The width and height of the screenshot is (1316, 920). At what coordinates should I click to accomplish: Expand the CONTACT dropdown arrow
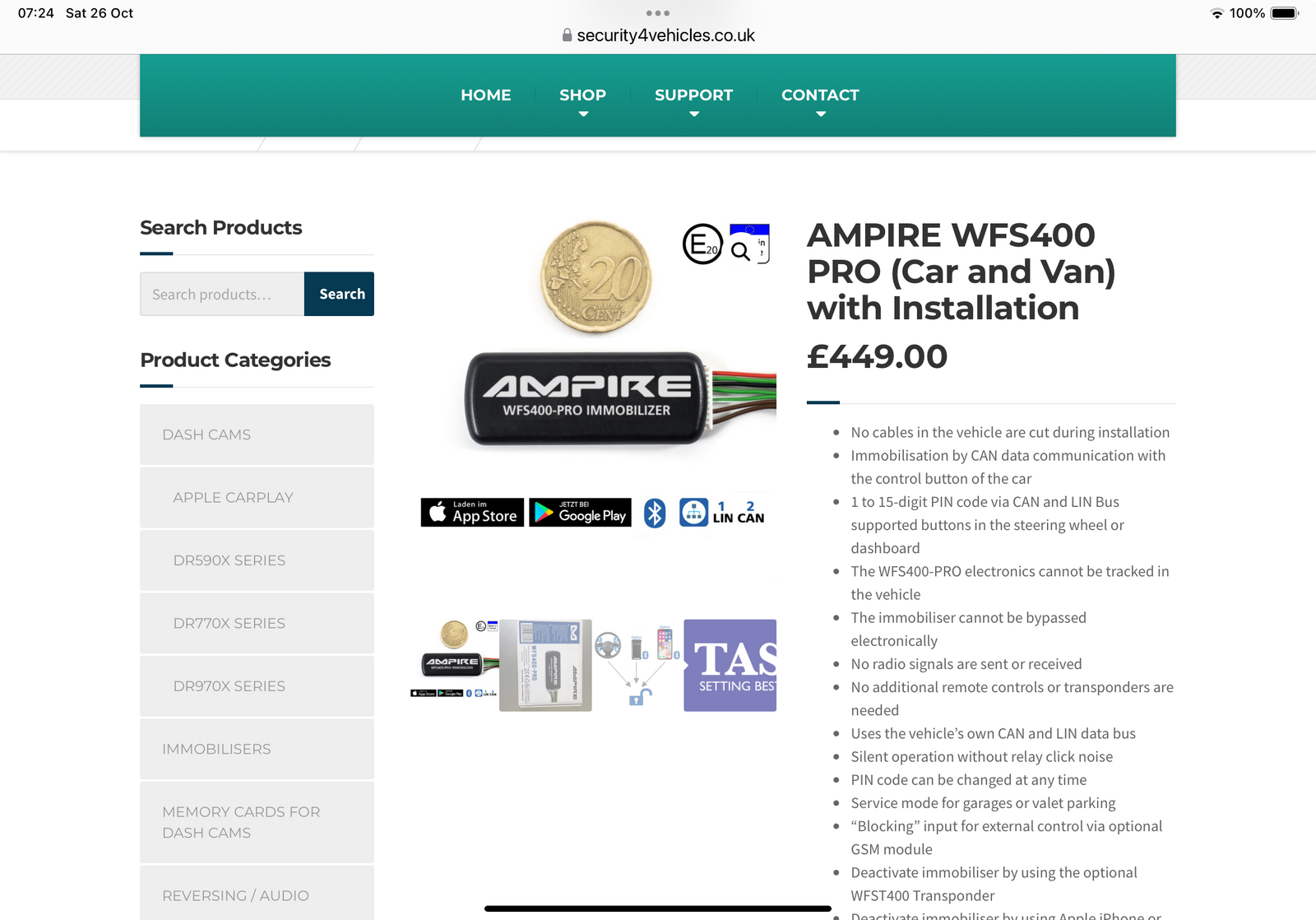(x=821, y=114)
